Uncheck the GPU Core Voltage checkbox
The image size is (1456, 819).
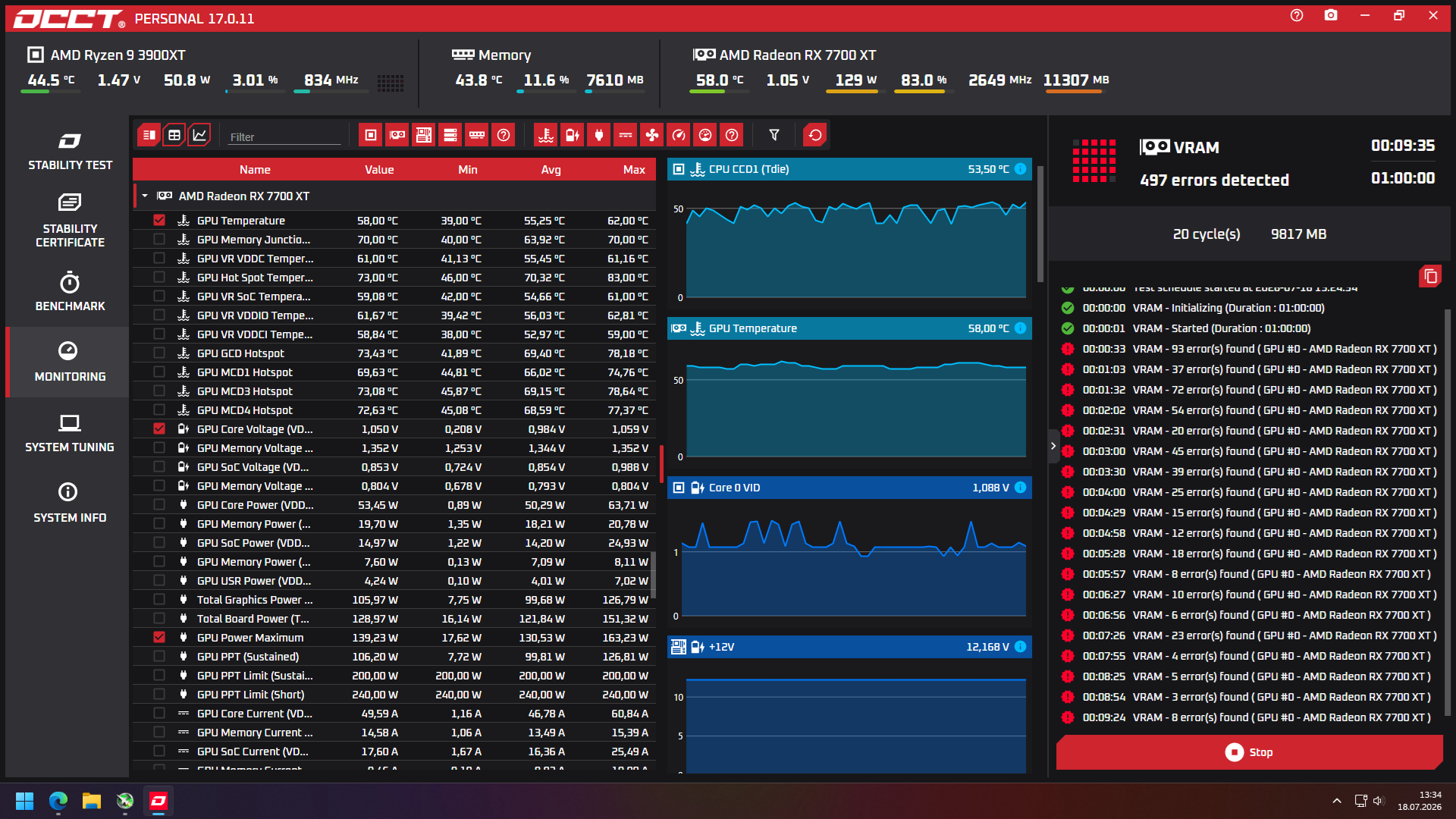[x=159, y=428]
